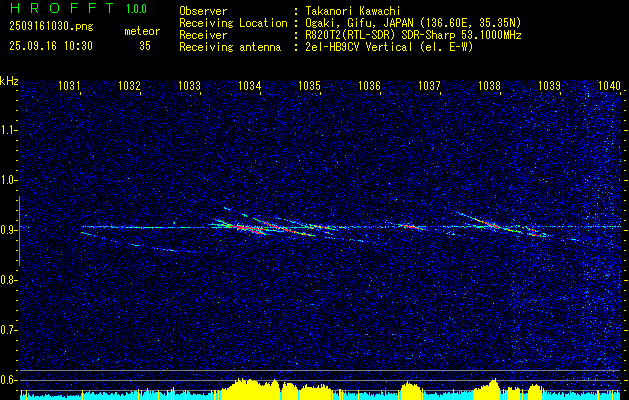The height and width of the screenshot is (400, 629).
Task: Click the HROFFT program title
Action: tap(62, 8)
